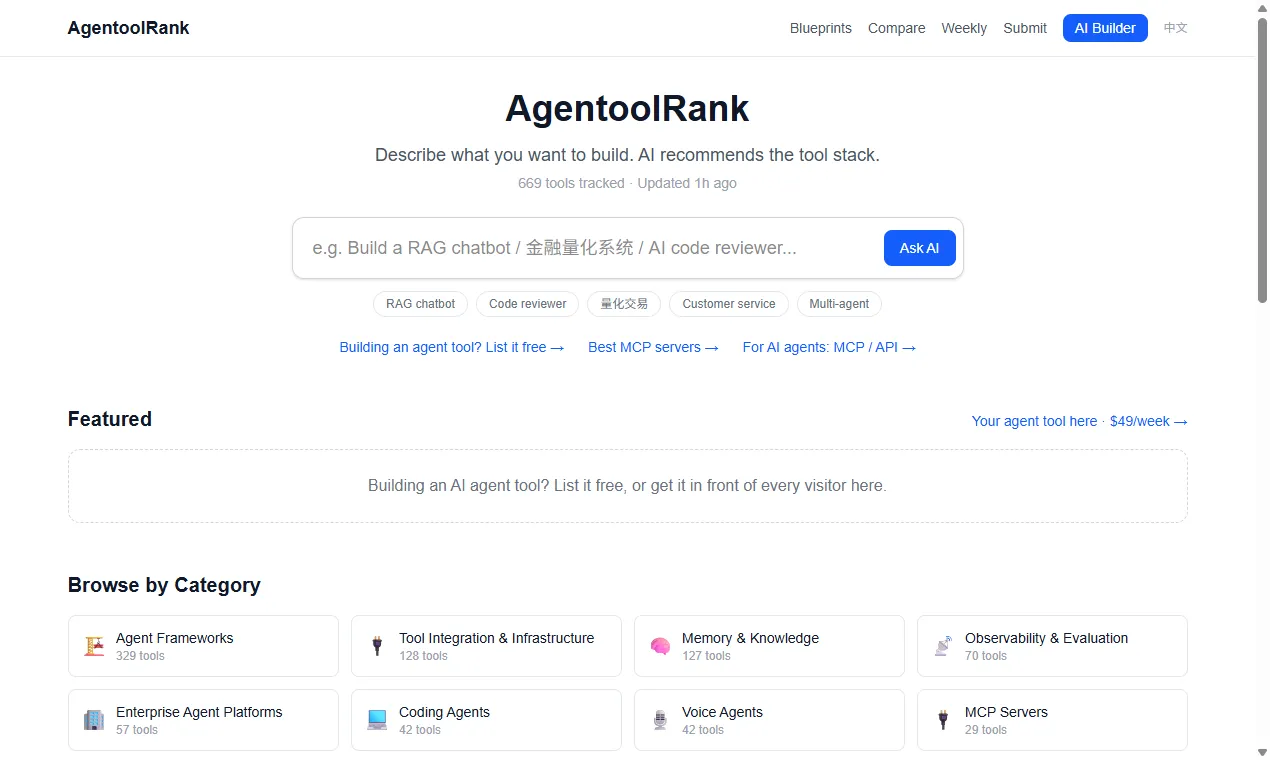Viewport: 1270px width, 760px height.
Task: Click the Memory & Knowledge brain icon
Action: [x=660, y=646]
